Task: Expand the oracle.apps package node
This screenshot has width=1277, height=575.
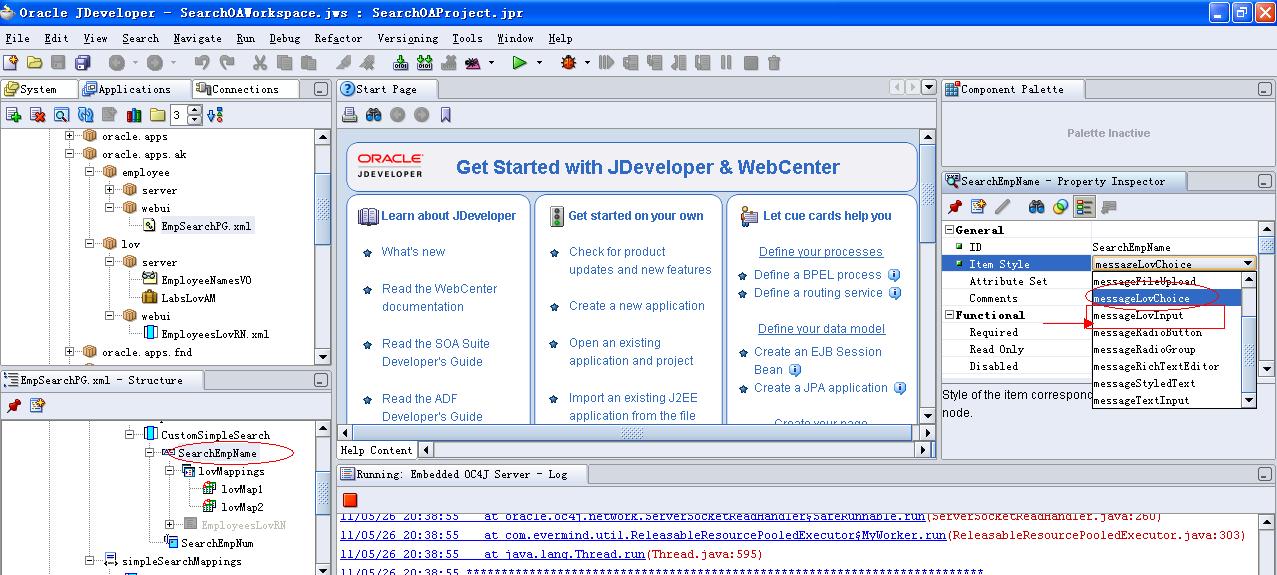Action: pyautogui.click(x=70, y=136)
